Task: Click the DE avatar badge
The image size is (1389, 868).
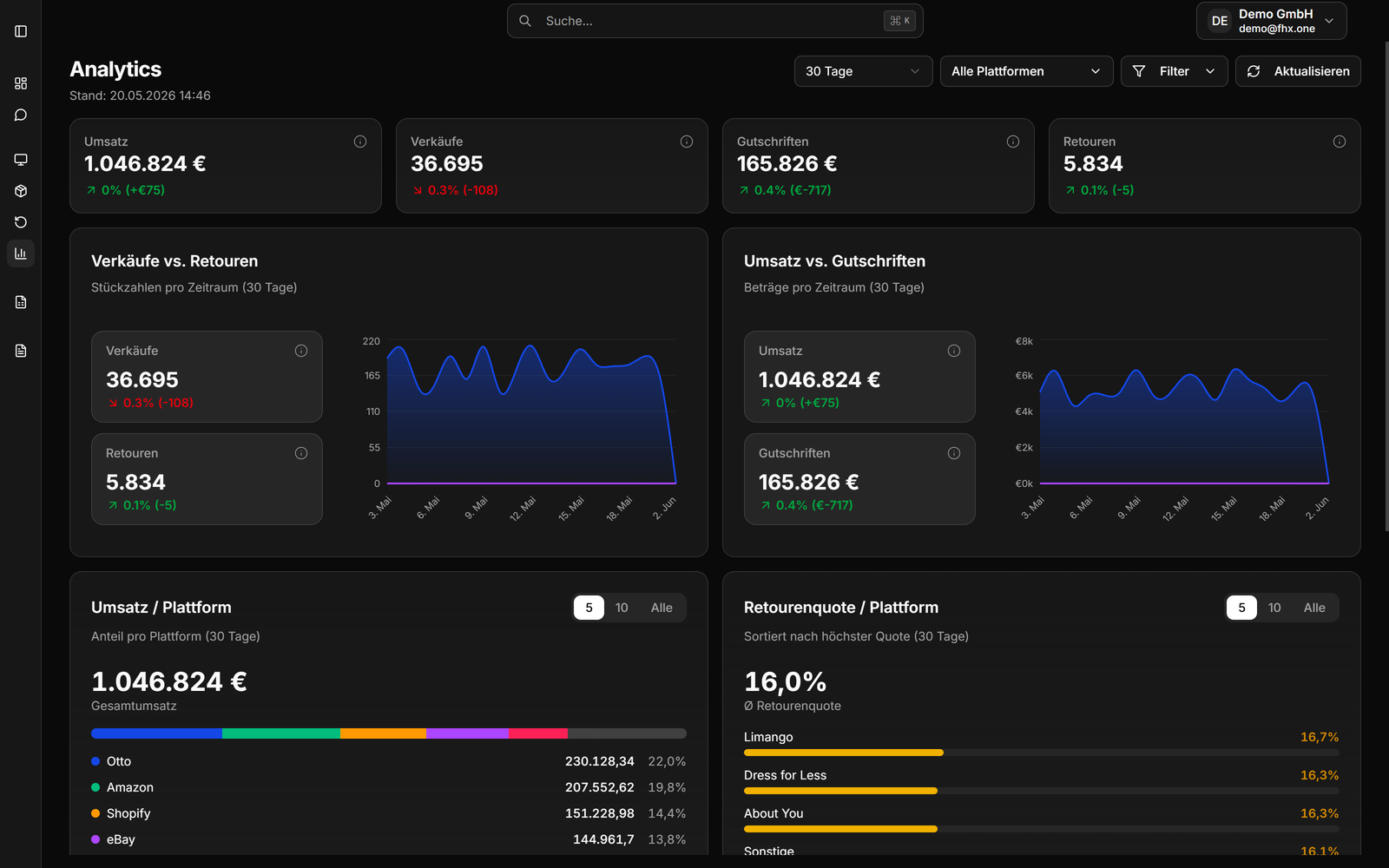Action: click(1220, 21)
